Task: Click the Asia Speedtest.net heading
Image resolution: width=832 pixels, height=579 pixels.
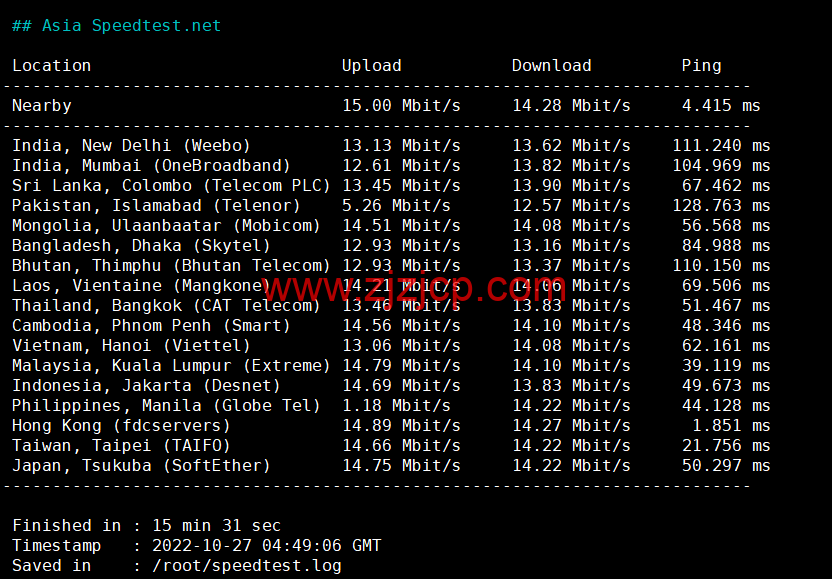Action: (x=131, y=26)
